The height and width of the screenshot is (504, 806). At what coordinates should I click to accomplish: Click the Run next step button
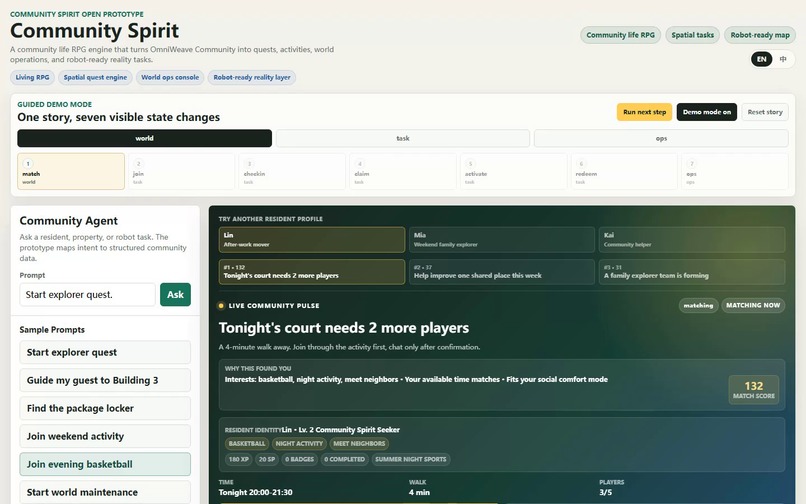click(x=644, y=112)
